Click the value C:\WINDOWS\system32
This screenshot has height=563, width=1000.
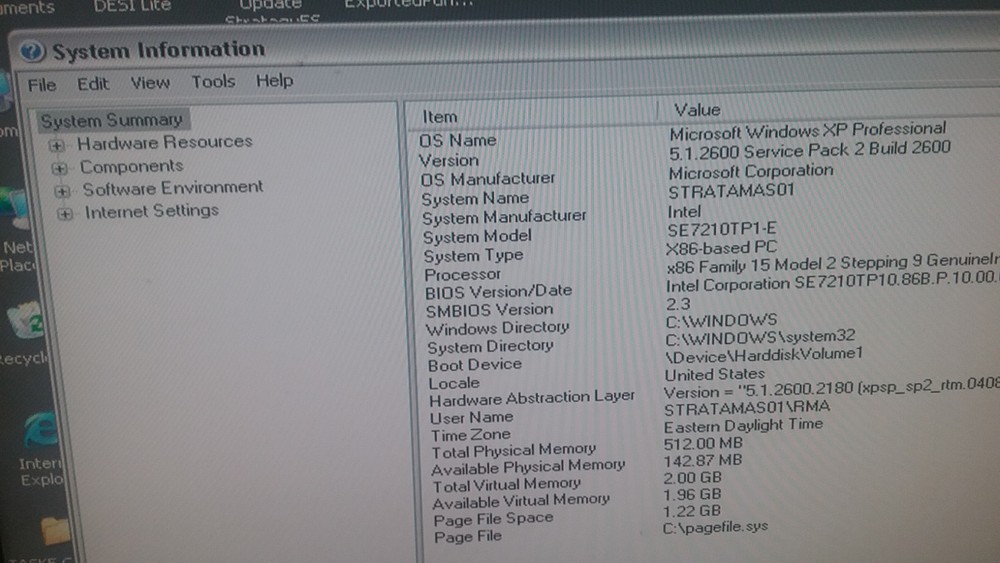[760, 337]
